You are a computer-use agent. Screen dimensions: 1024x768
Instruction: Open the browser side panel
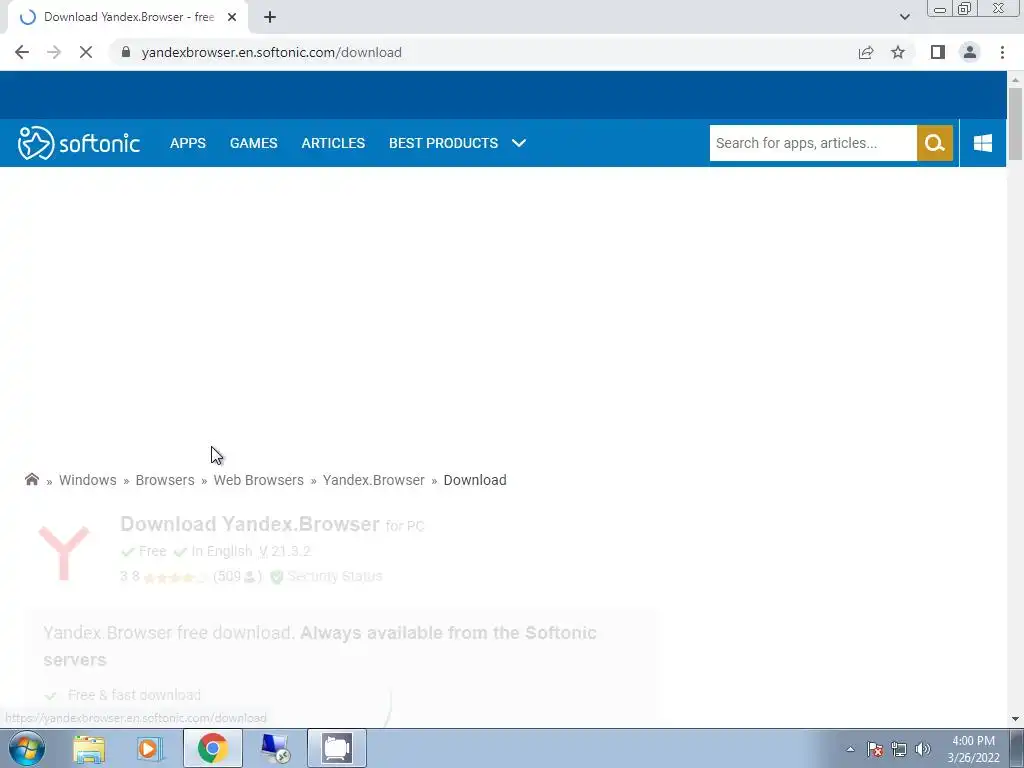(938, 52)
